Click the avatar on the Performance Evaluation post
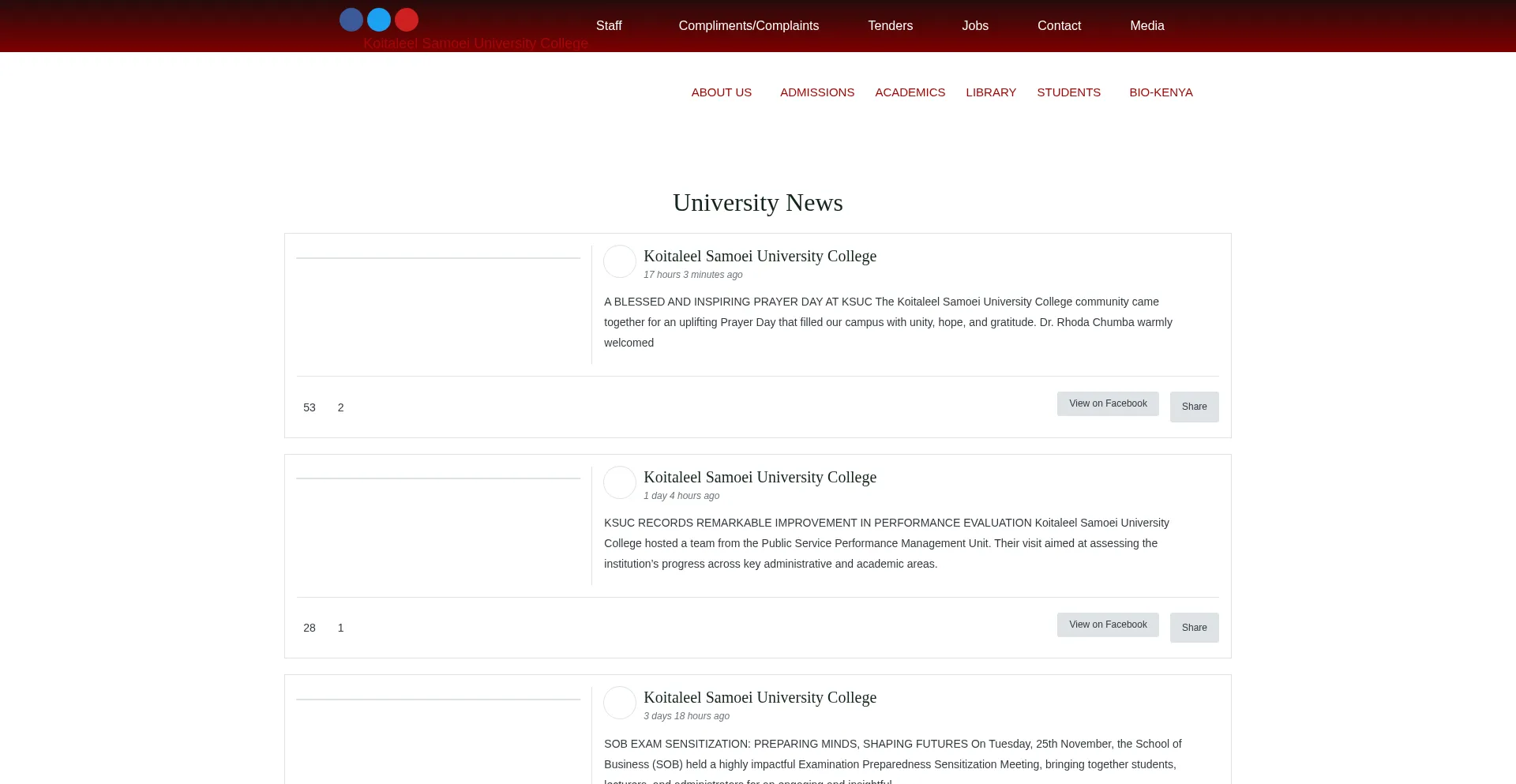The width and height of the screenshot is (1516, 784). [620, 482]
